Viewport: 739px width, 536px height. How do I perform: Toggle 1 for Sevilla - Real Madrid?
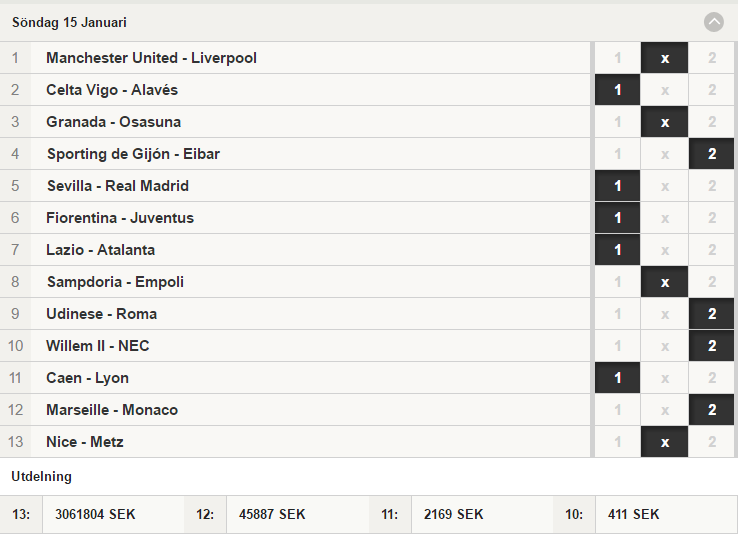(617, 186)
